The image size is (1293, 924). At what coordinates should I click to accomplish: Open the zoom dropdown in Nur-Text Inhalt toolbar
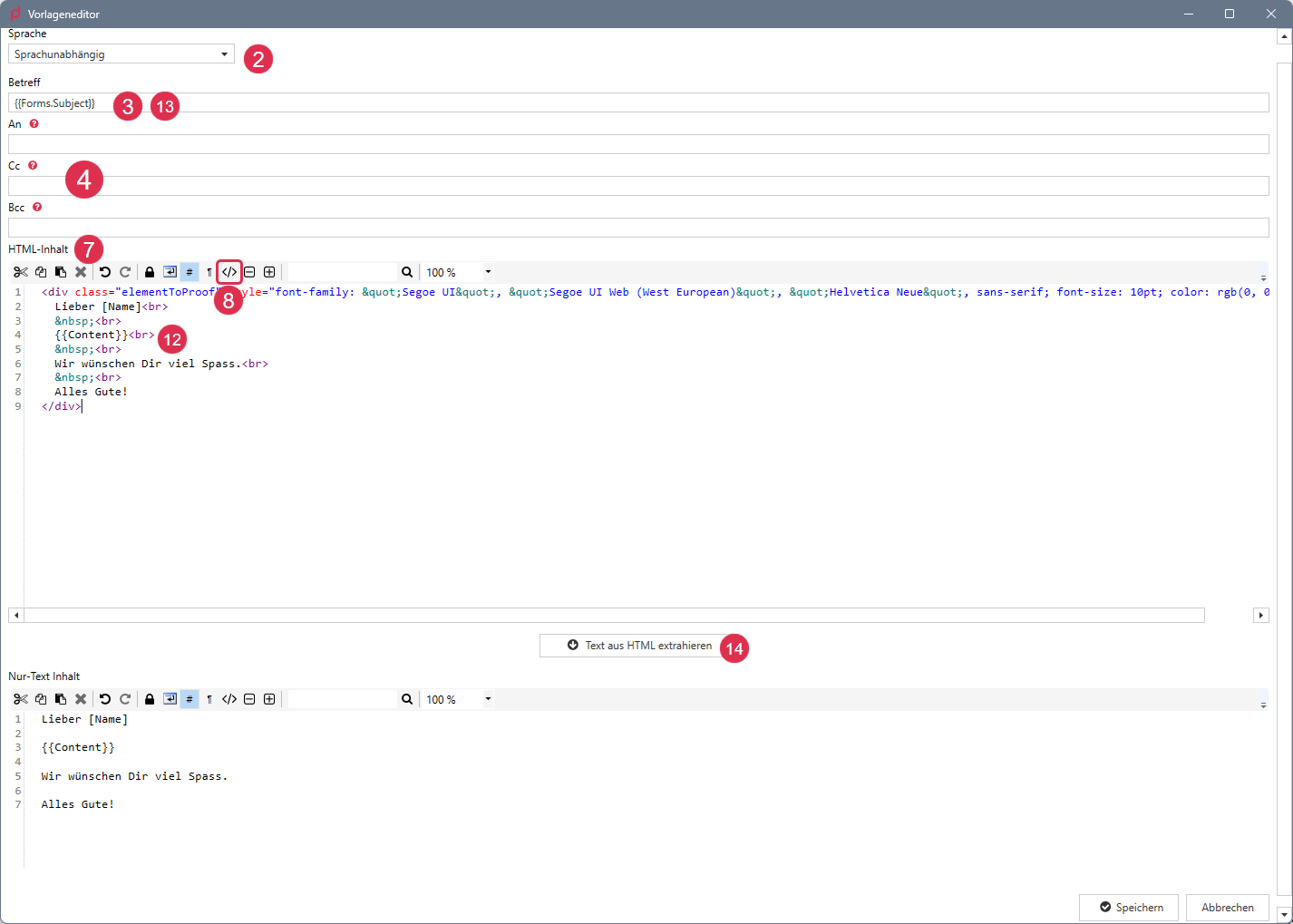click(x=488, y=699)
